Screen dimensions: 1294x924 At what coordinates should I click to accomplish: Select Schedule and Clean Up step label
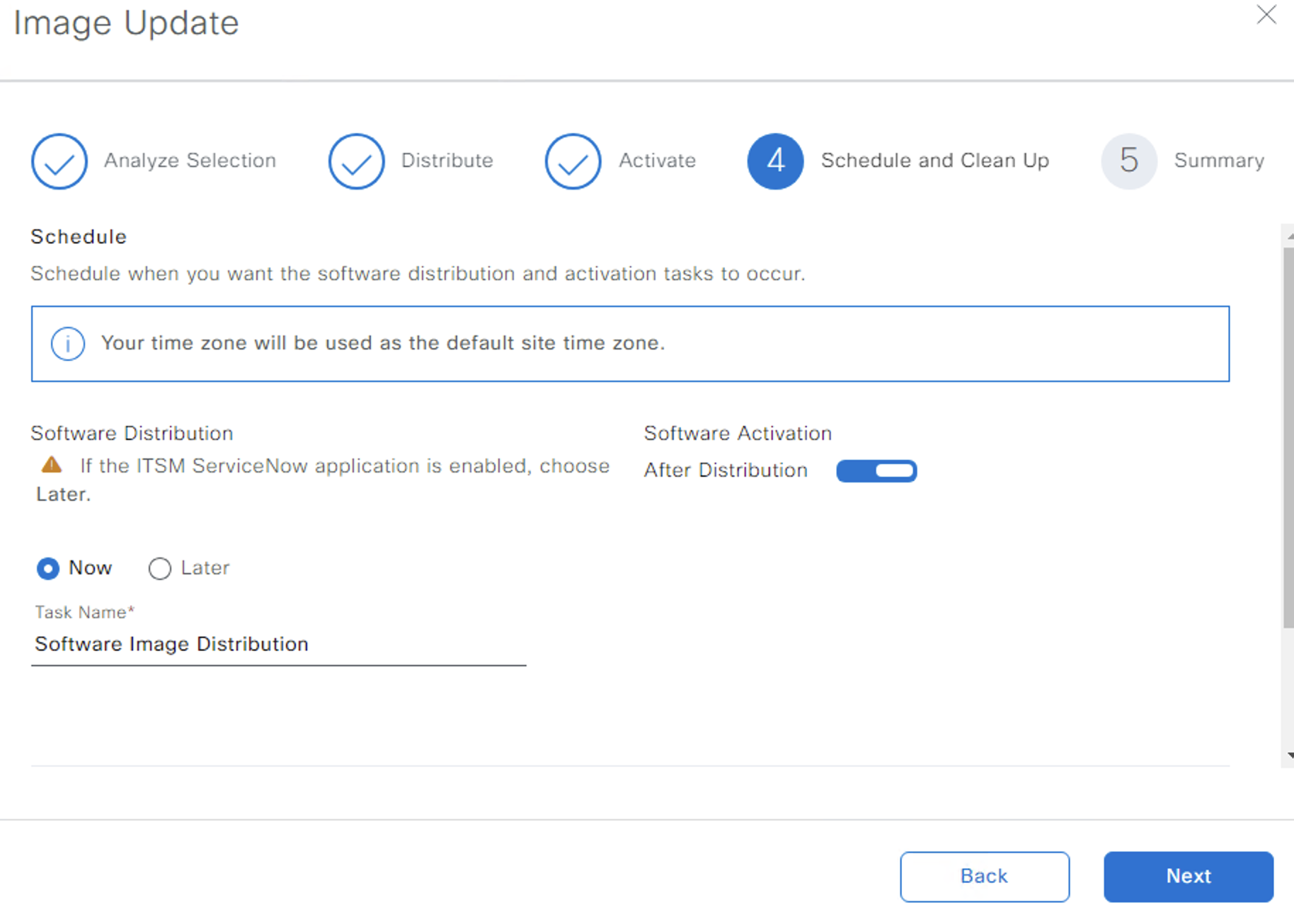(x=935, y=161)
